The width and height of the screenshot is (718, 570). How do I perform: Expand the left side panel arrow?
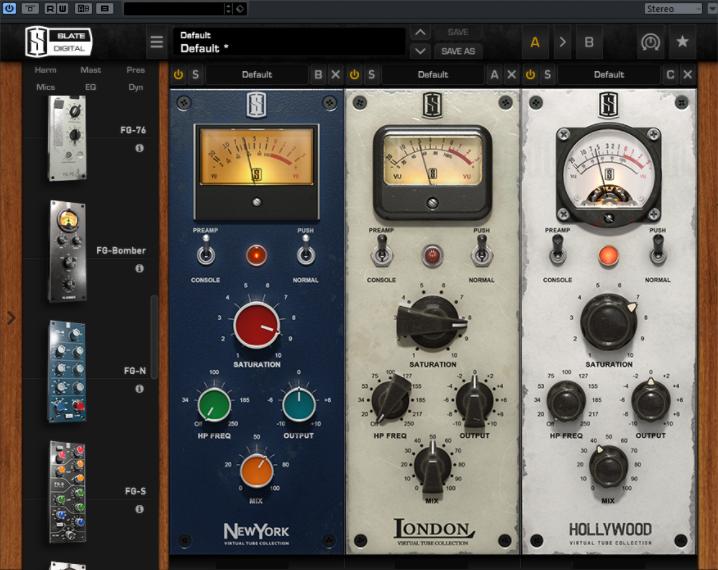tap(11, 318)
